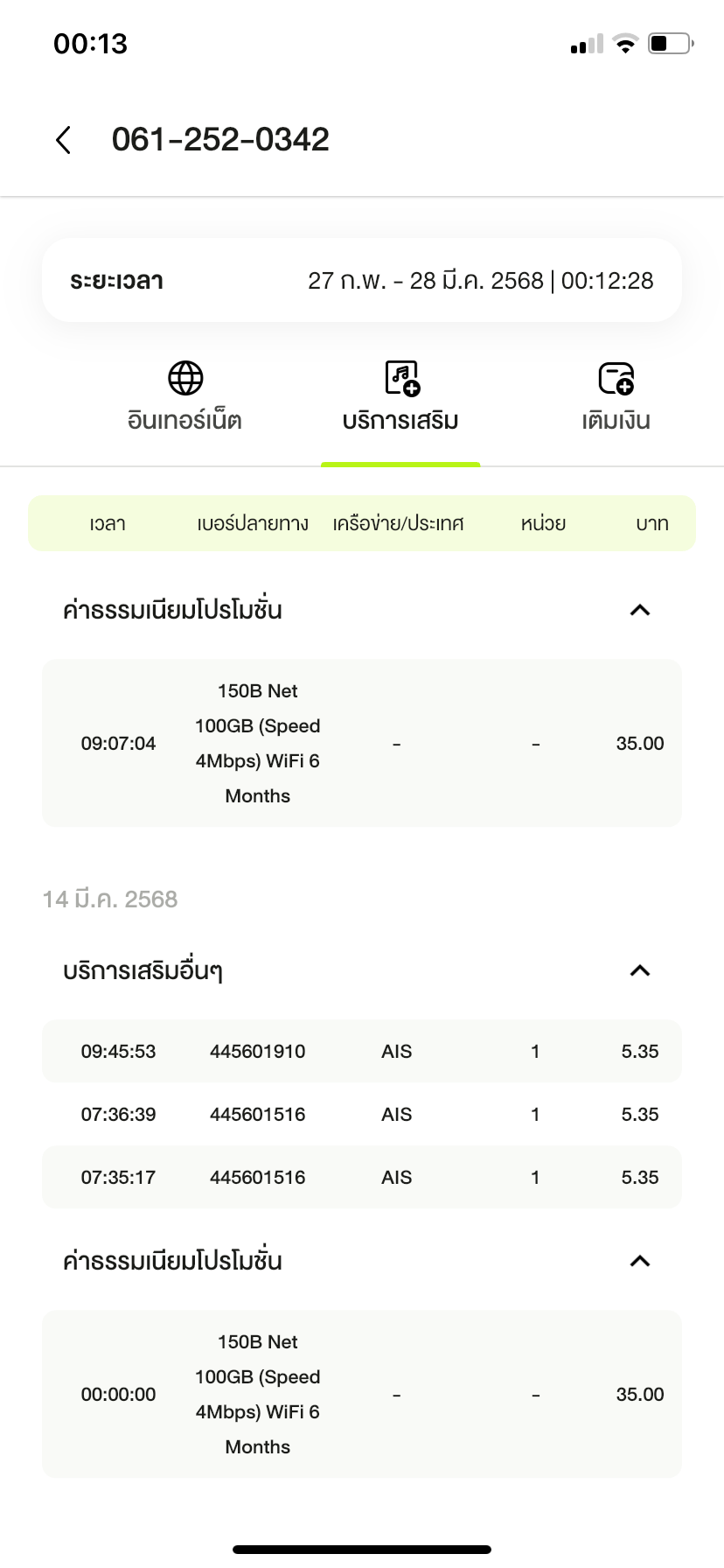Image resolution: width=724 pixels, height=1568 pixels.
Task: Collapse the bottom ค่าธรรมเนียมโปรโมชั่น section
Action: tap(640, 1261)
